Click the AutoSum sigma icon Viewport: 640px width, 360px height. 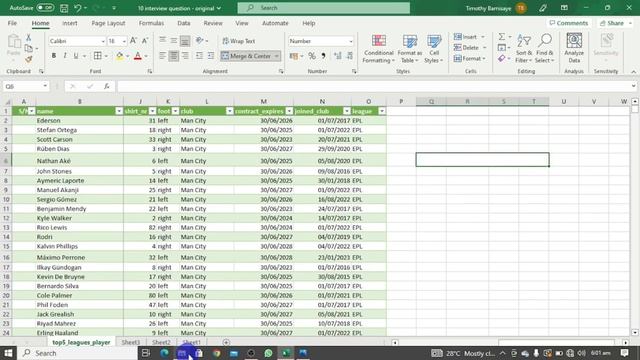click(x=502, y=37)
